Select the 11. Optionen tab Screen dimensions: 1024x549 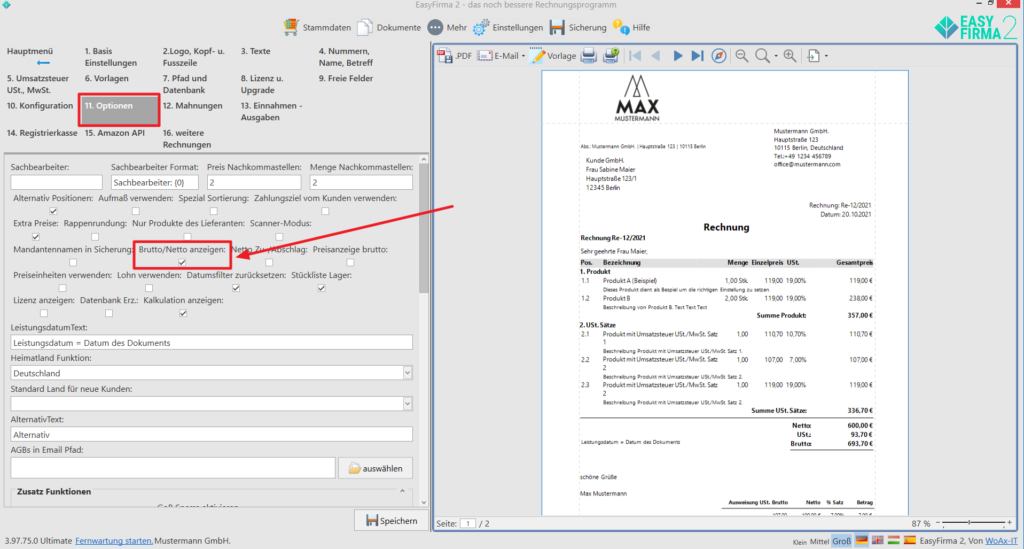point(118,110)
